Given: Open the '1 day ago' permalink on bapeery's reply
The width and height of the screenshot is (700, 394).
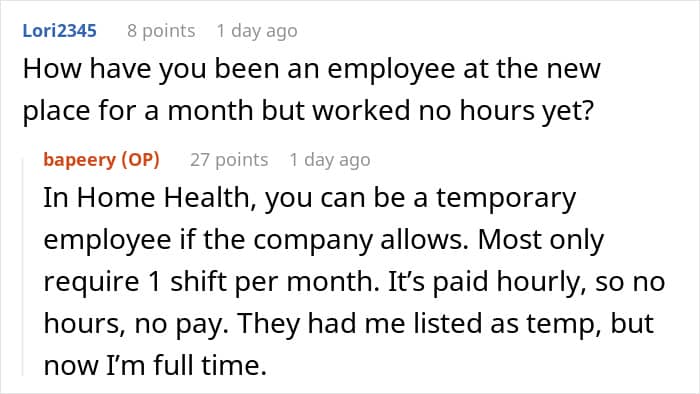Looking at the screenshot, I should (330, 159).
